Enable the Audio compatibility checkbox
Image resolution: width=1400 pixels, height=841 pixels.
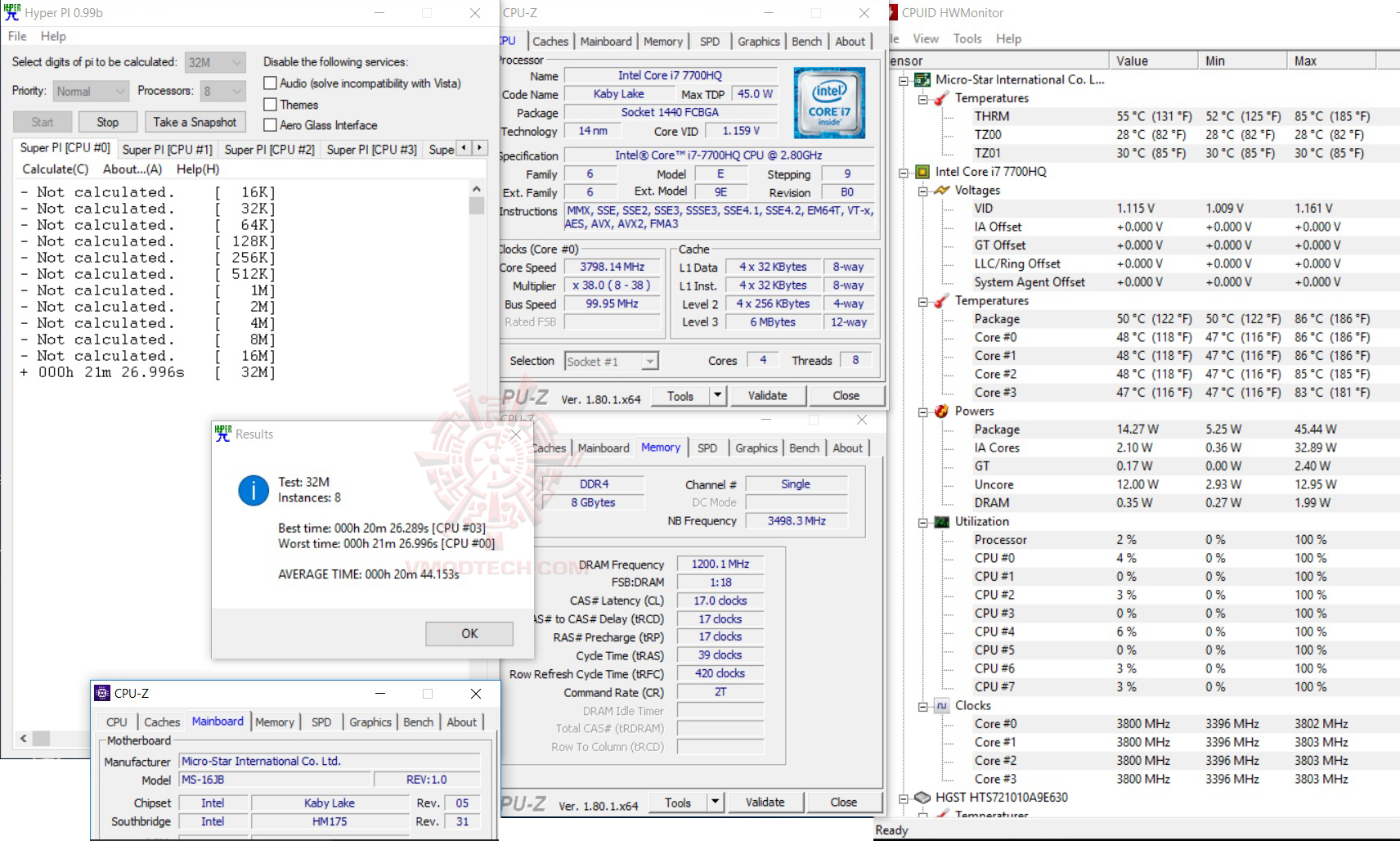pyautogui.click(x=271, y=83)
